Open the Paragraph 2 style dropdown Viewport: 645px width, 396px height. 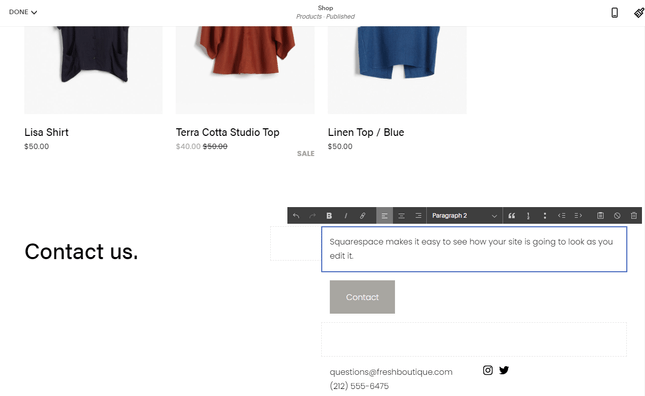[464, 215]
